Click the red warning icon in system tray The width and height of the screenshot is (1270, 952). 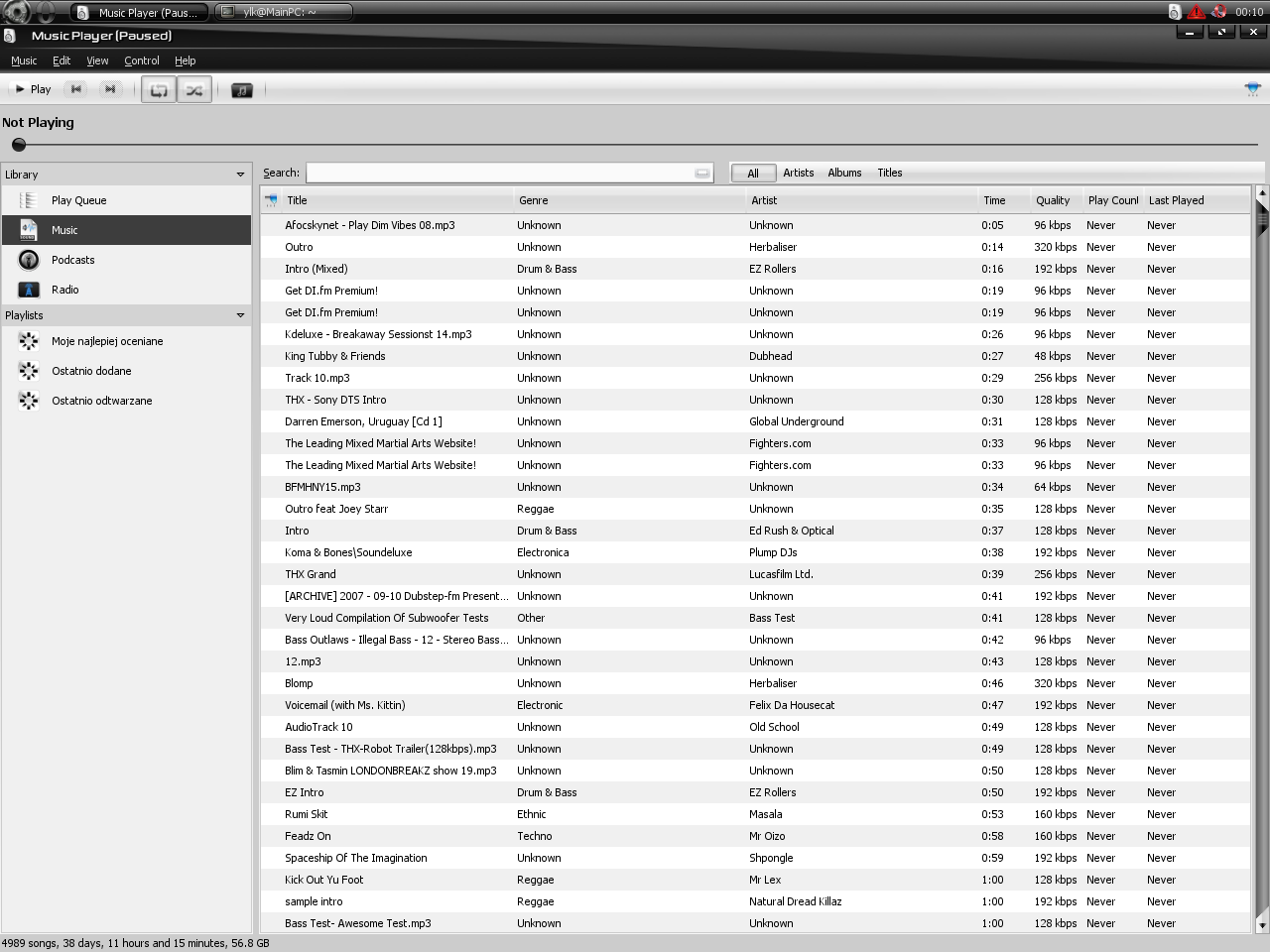tap(1197, 12)
